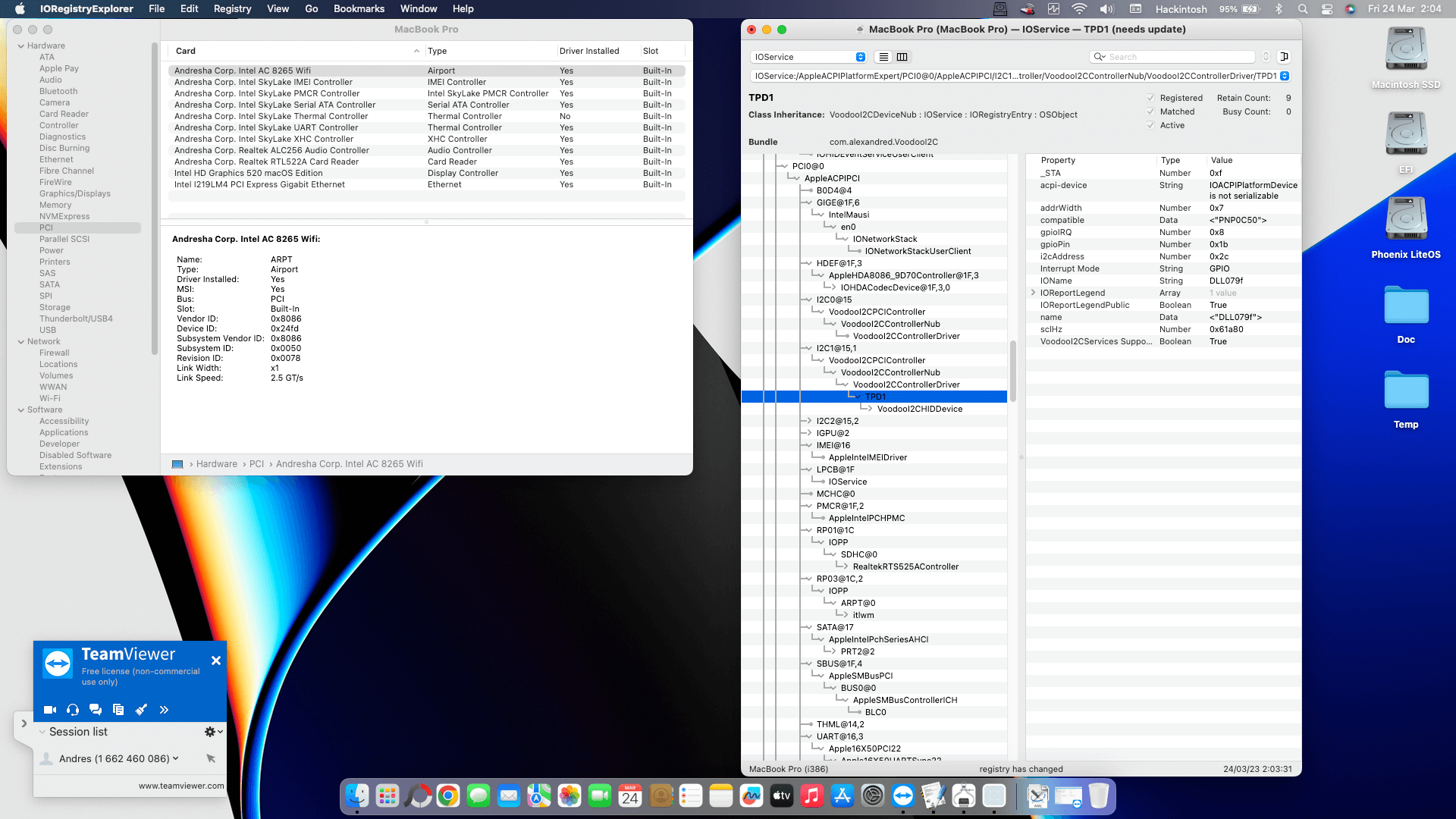Viewport: 1456px width, 819px height.
Task: Collapse the TeamViewer Session list chevron
Action: (42, 732)
